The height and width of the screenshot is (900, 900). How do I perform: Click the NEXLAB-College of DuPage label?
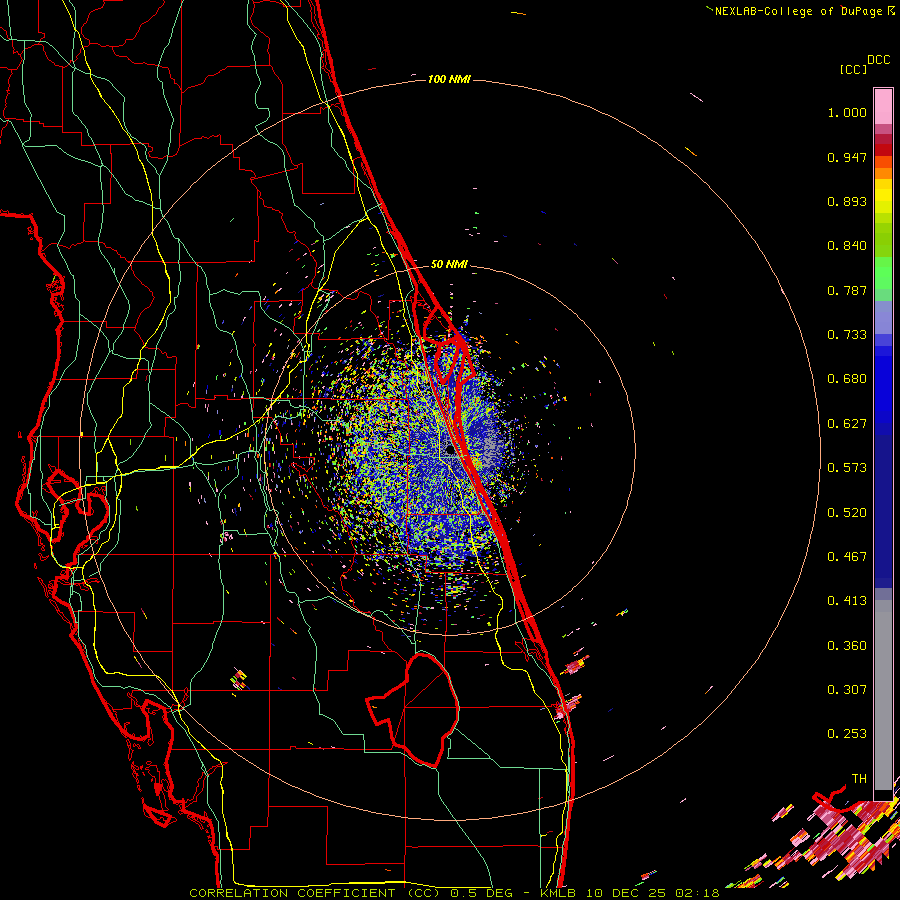798,11
